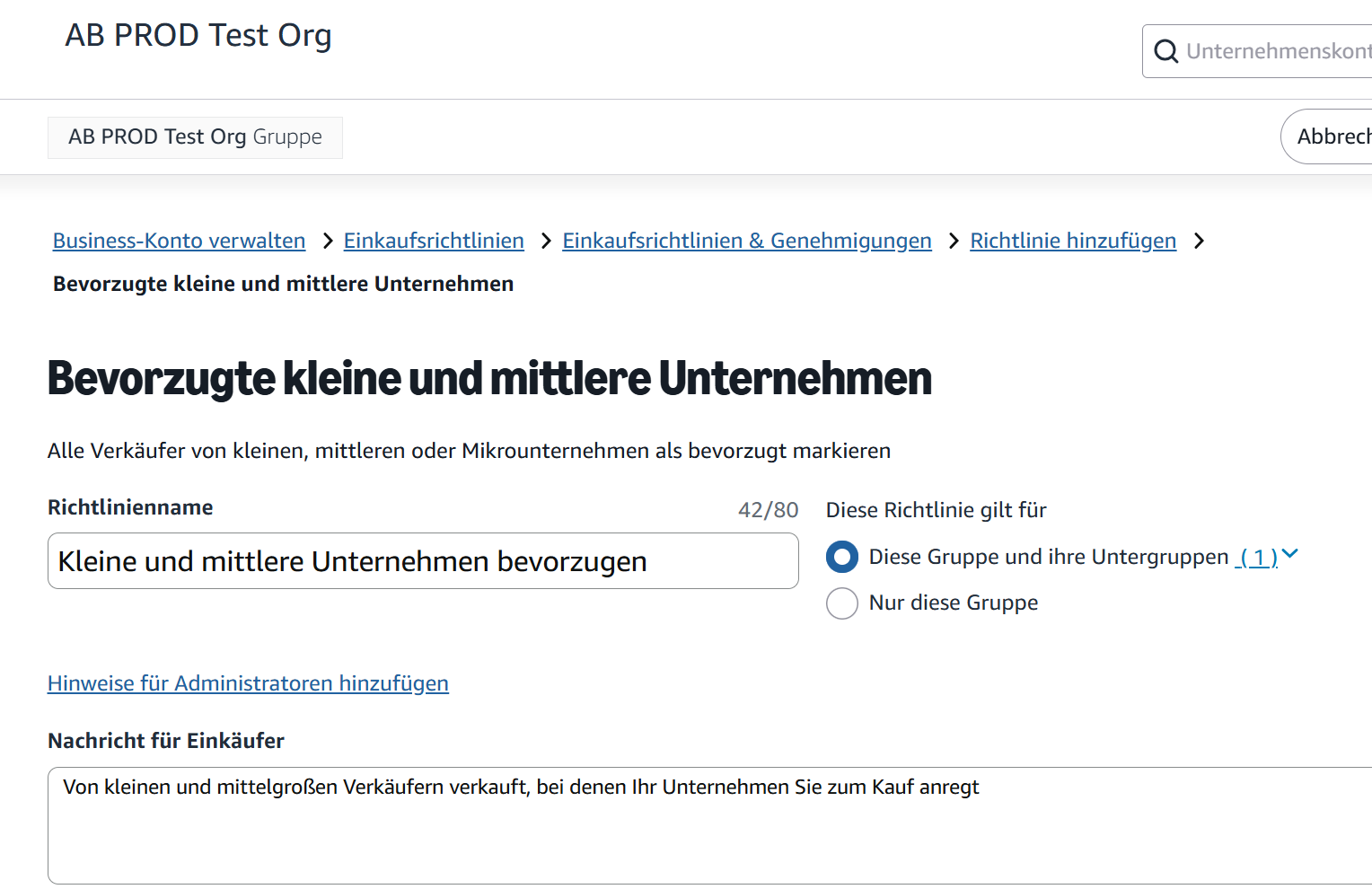The height and width of the screenshot is (889, 1372).
Task: Click the "AB PROD Test Org Gruppe" selector
Action: click(195, 136)
